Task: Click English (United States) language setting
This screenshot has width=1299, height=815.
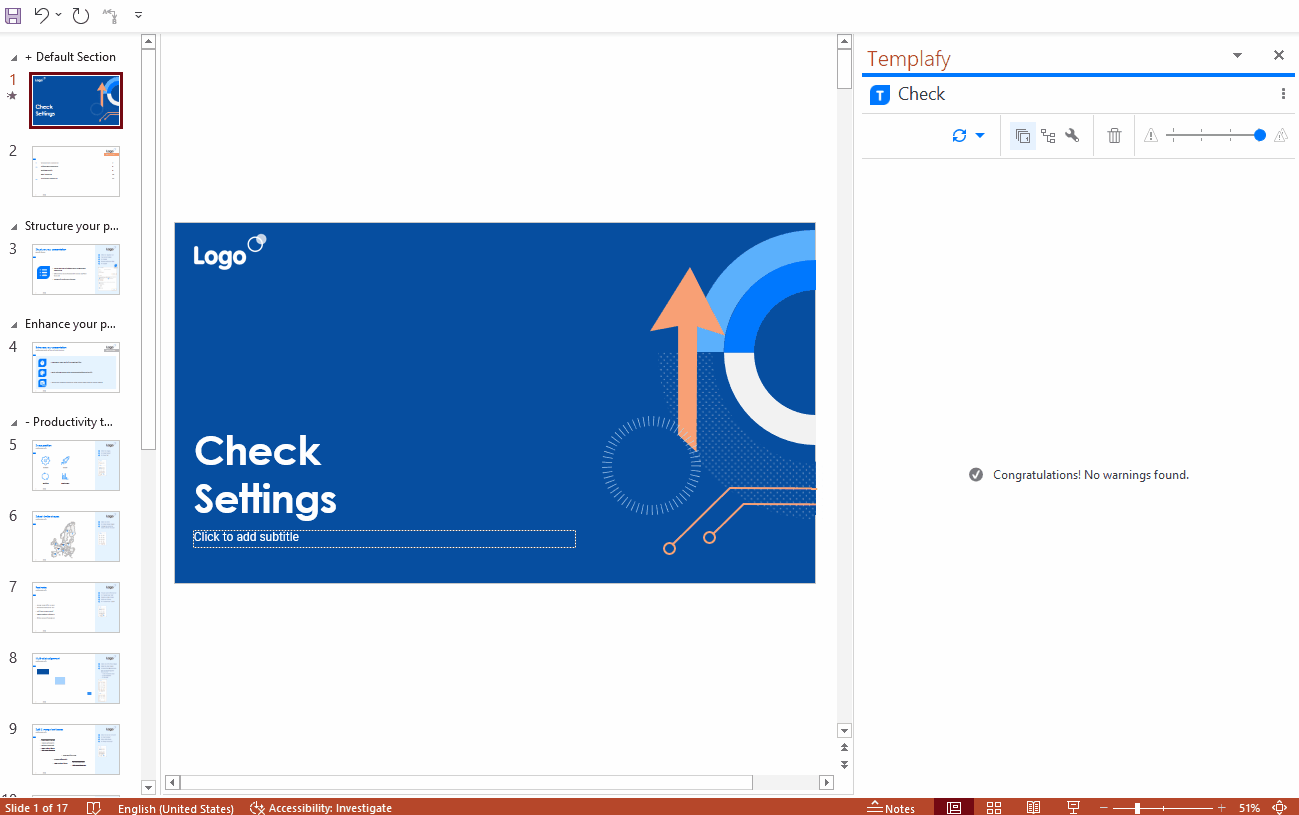Action: [176, 808]
